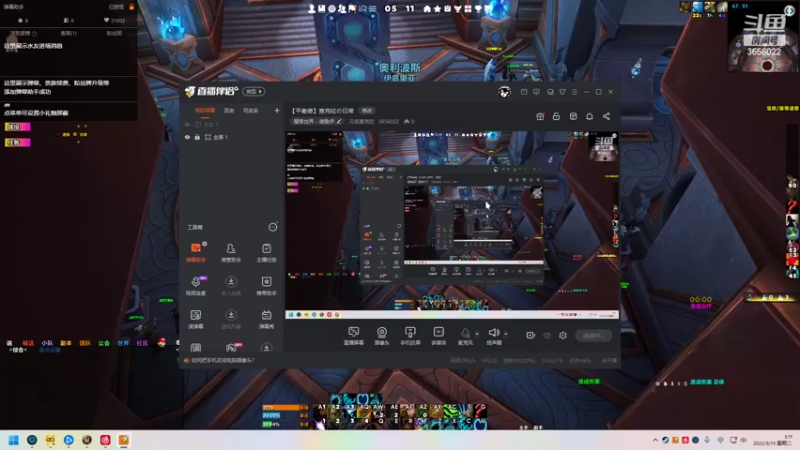The height and width of the screenshot is (450, 800).
Task: Click the unlock padlock icon in room header
Action: click(556, 116)
